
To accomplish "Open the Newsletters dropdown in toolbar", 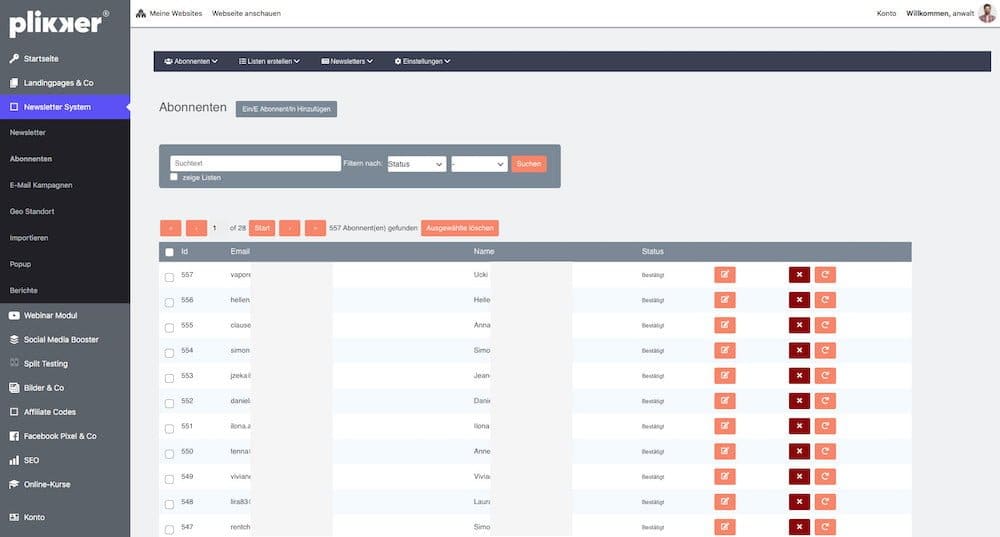I will point(347,61).
